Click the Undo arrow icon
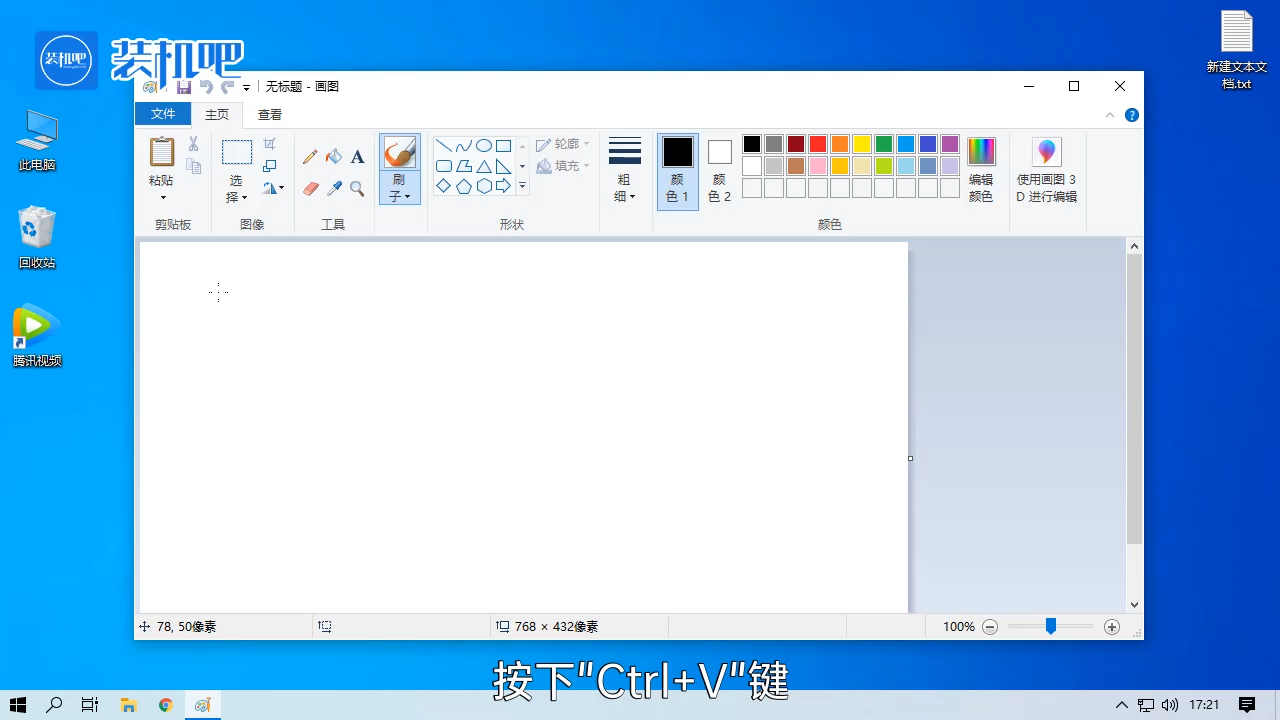The width and height of the screenshot is (1280, 720). pos(205,86)
